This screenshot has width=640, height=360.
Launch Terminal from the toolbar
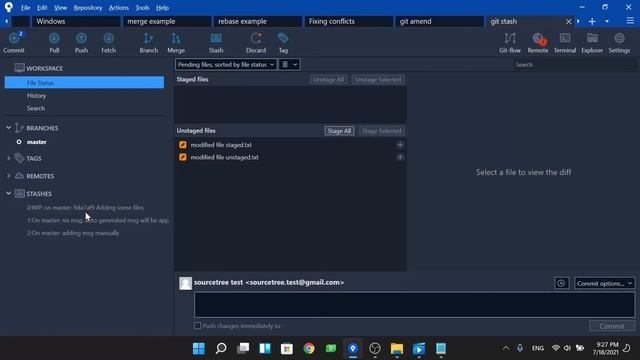click(x=565, y=42)
